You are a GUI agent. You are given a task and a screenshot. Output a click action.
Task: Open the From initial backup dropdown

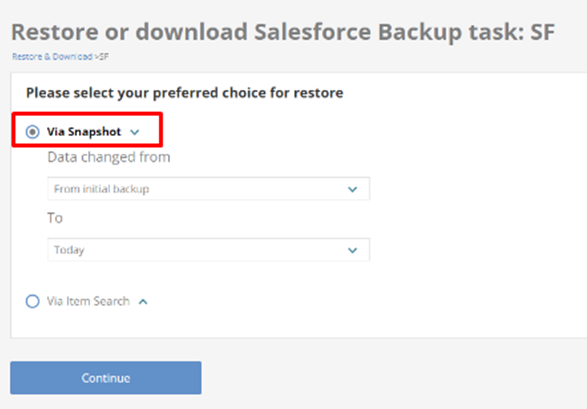209,189
